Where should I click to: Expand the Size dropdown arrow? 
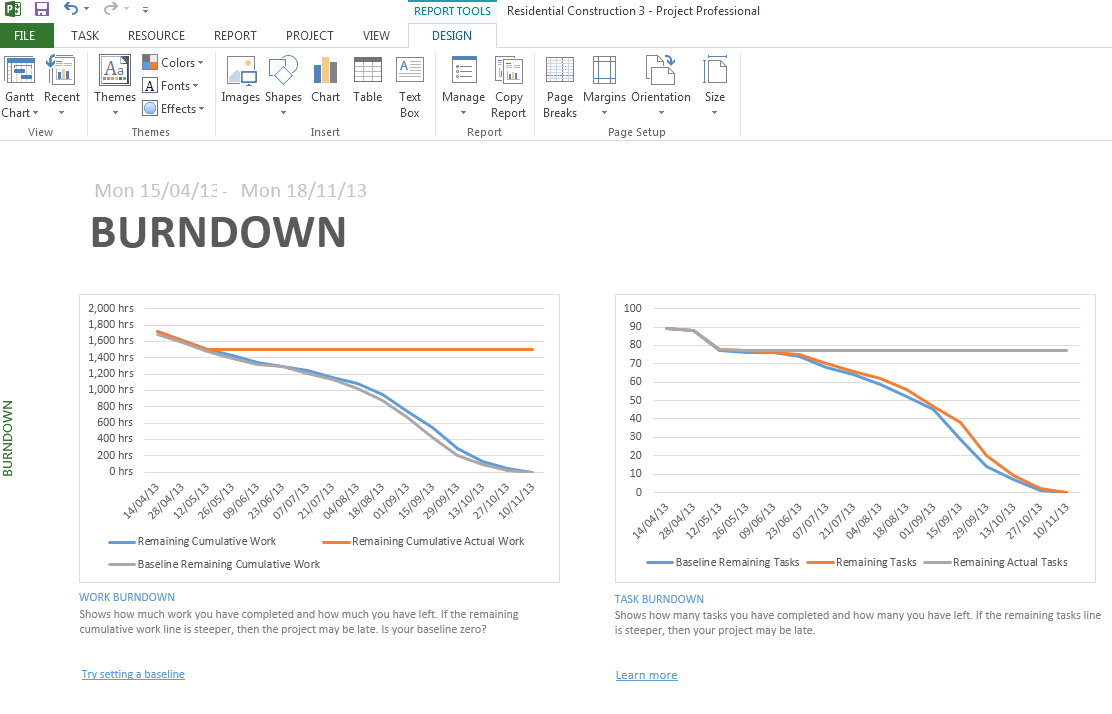(715, 113)
